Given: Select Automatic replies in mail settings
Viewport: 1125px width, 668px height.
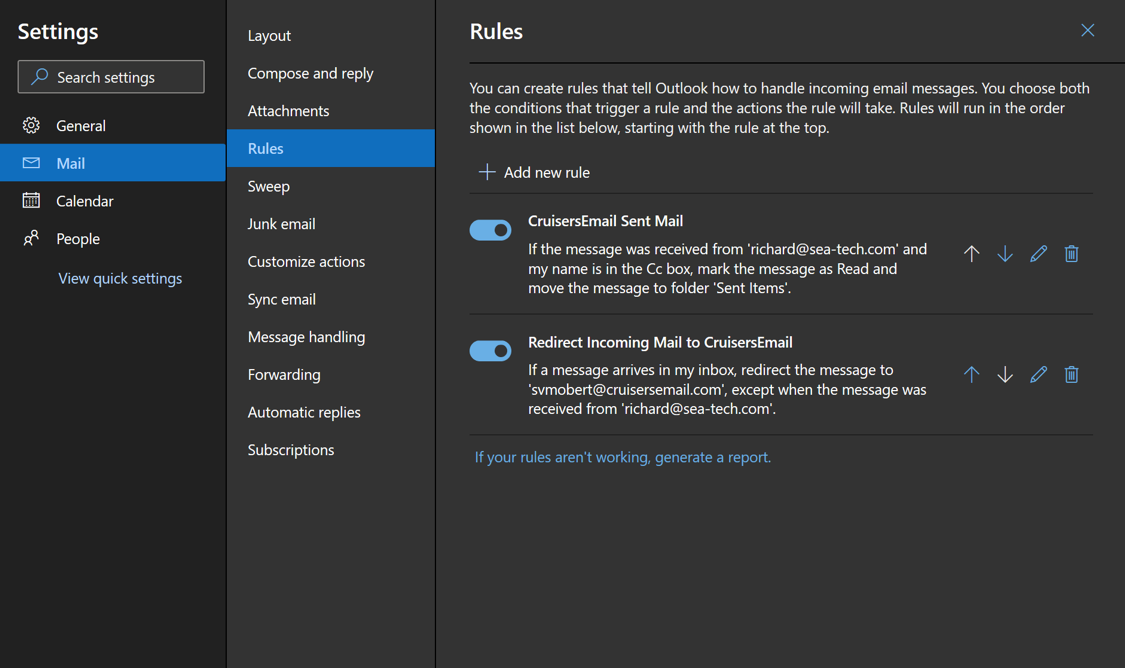Looking at the screenshot, I should (x=304, y=412).
